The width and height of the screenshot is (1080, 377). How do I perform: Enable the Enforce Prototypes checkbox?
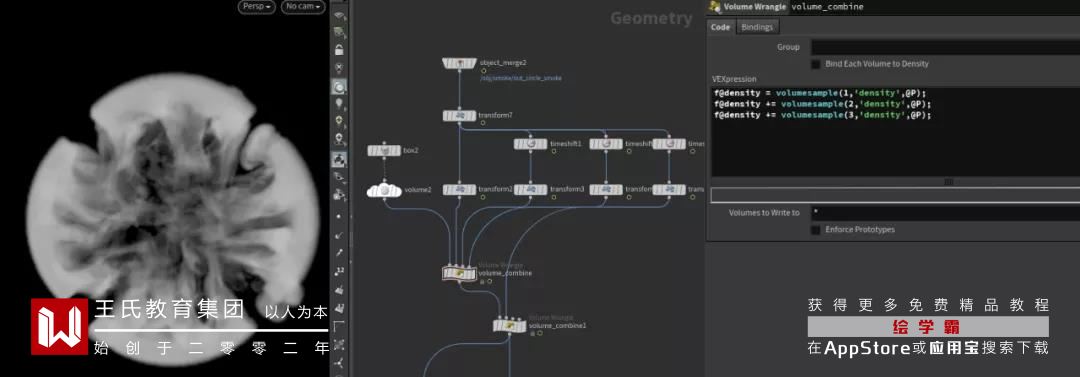click(816, 230)
